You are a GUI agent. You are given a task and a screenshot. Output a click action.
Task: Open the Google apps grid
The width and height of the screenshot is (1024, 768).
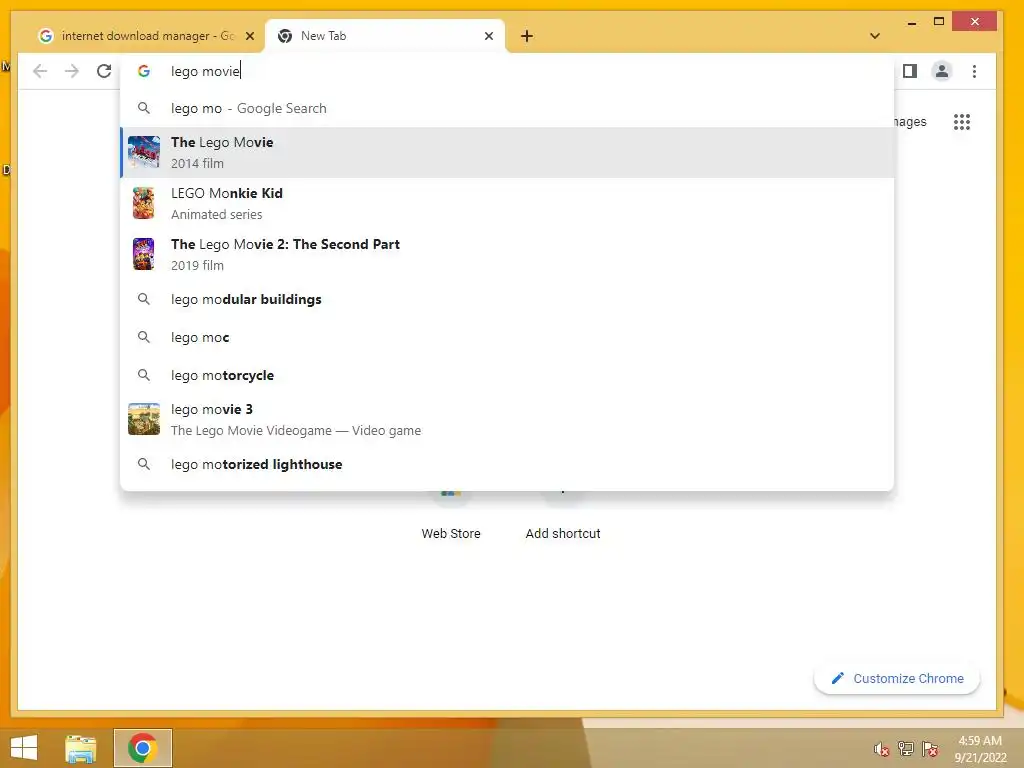[x=961, y=121]
